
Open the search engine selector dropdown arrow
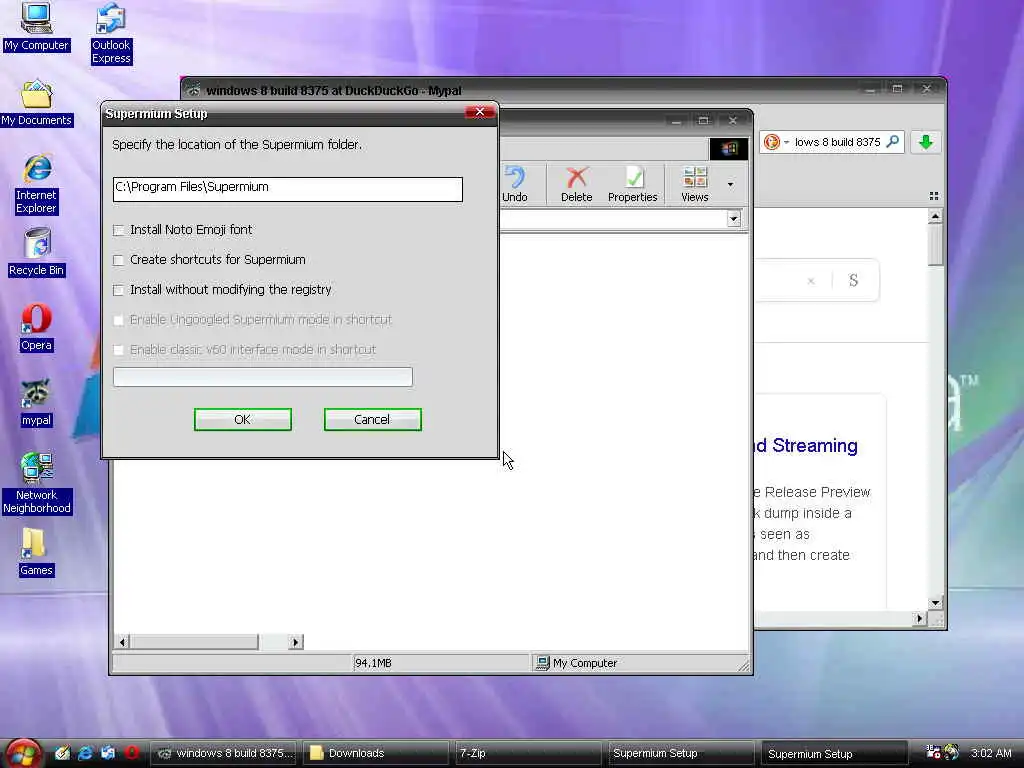point(786,142)
